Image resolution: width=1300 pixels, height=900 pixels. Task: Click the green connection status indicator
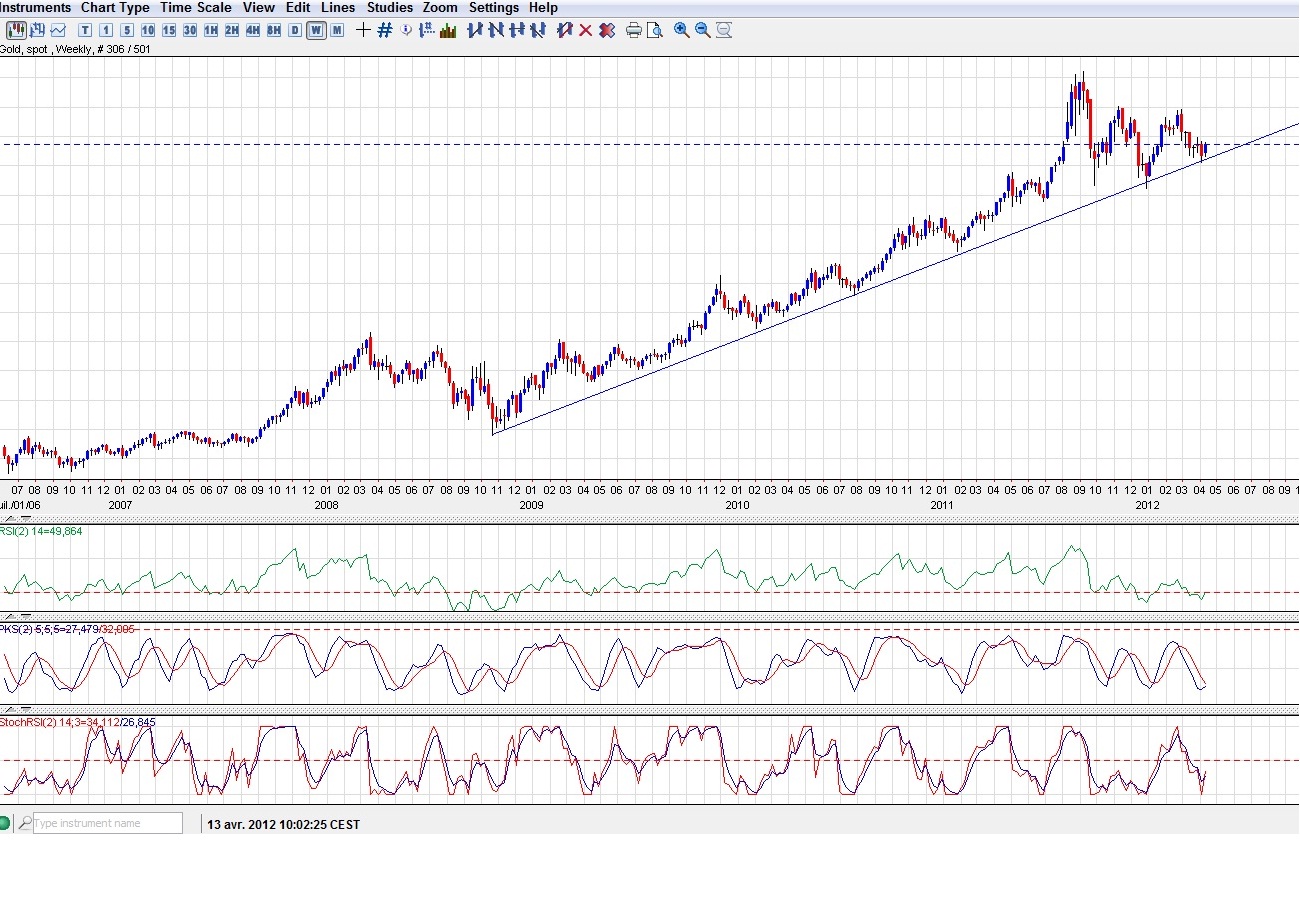[5, 823]
